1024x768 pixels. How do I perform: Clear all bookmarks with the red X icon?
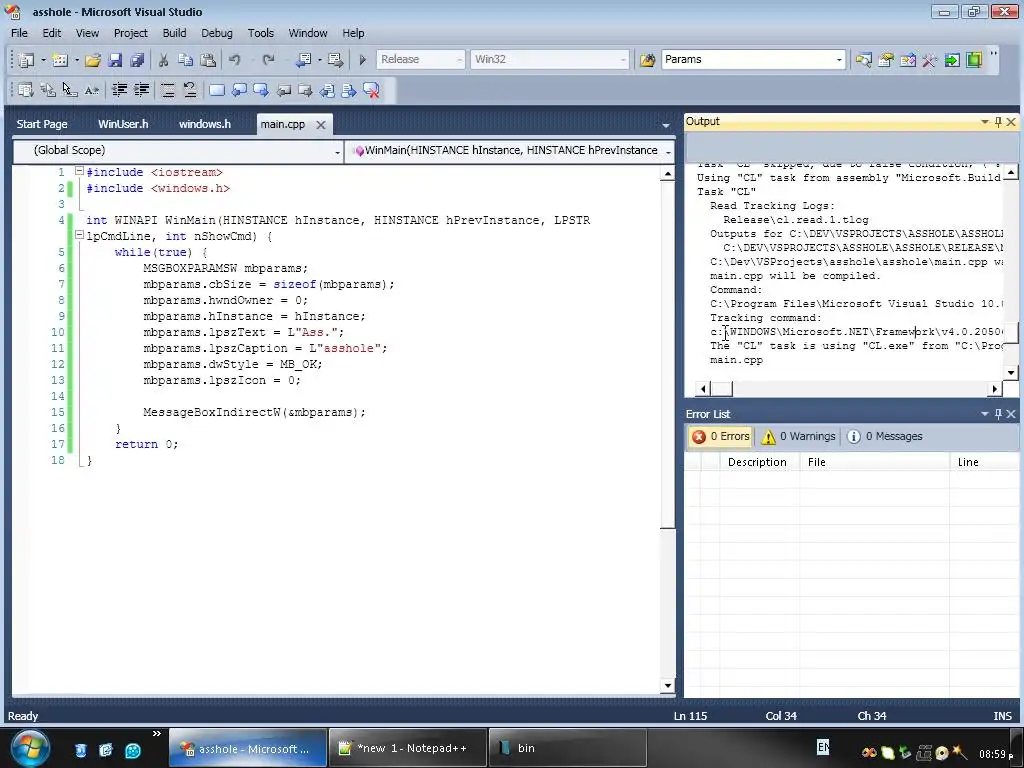pyautogui.click(x=371, y=90)
